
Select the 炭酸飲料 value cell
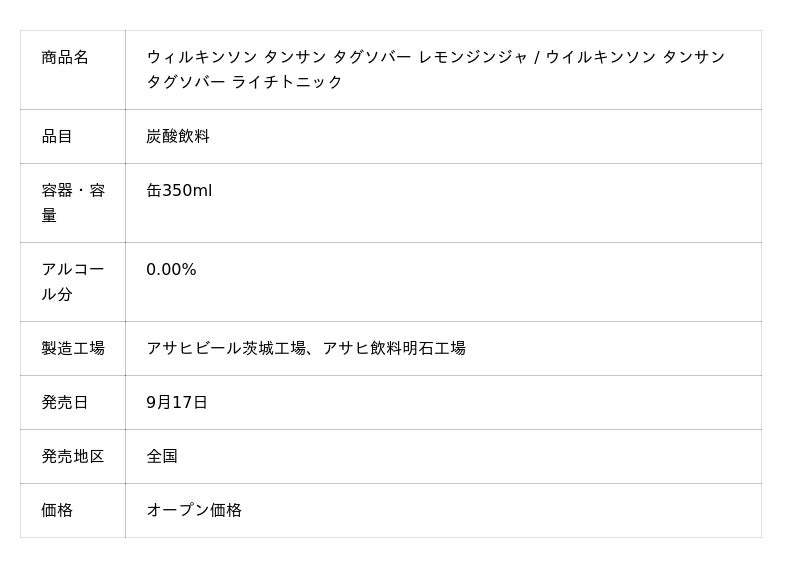pos(178,136)
